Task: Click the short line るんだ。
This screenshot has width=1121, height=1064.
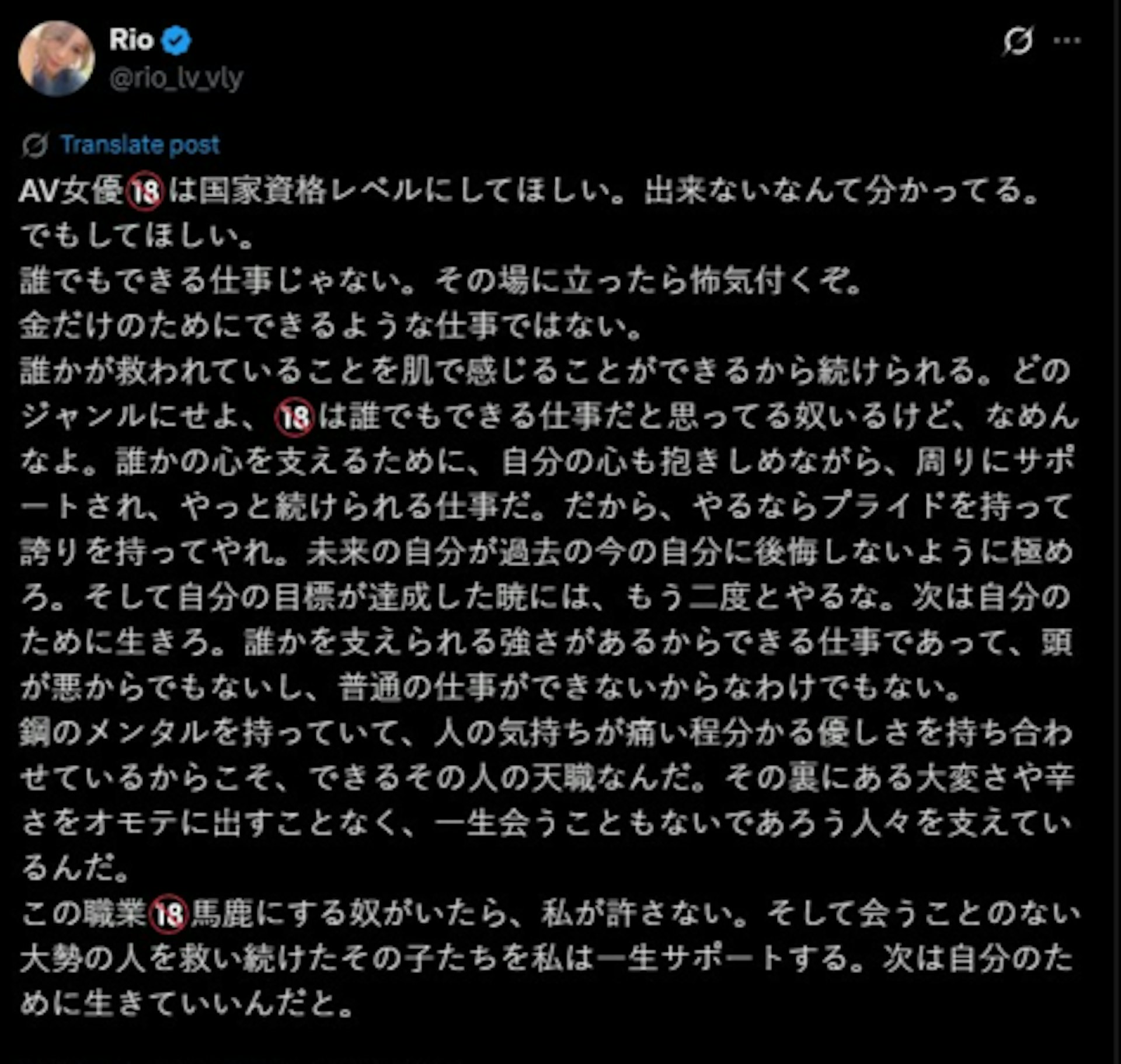Action: (75, 869)
